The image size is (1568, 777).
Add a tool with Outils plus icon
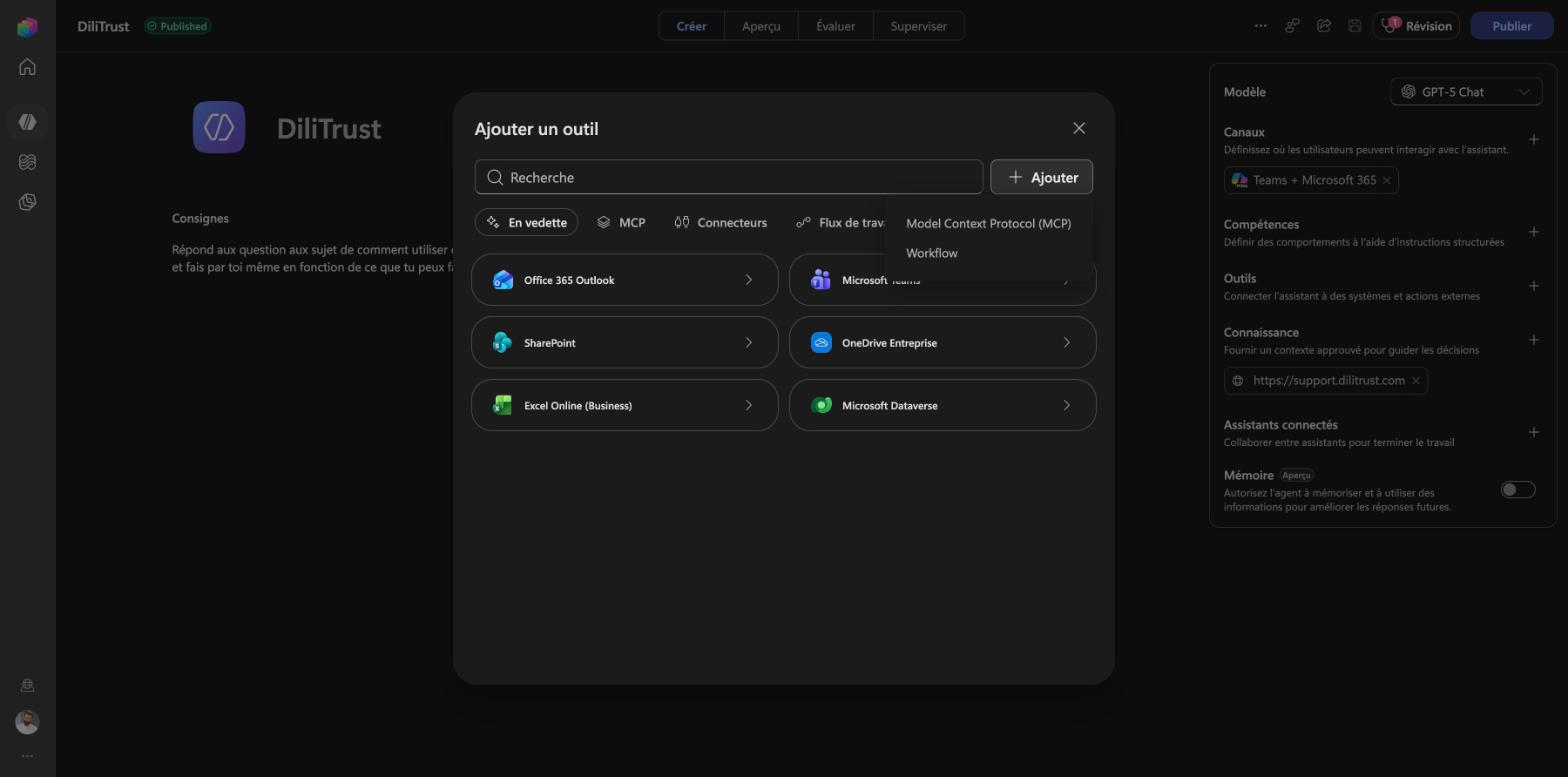pos(1534,286)
